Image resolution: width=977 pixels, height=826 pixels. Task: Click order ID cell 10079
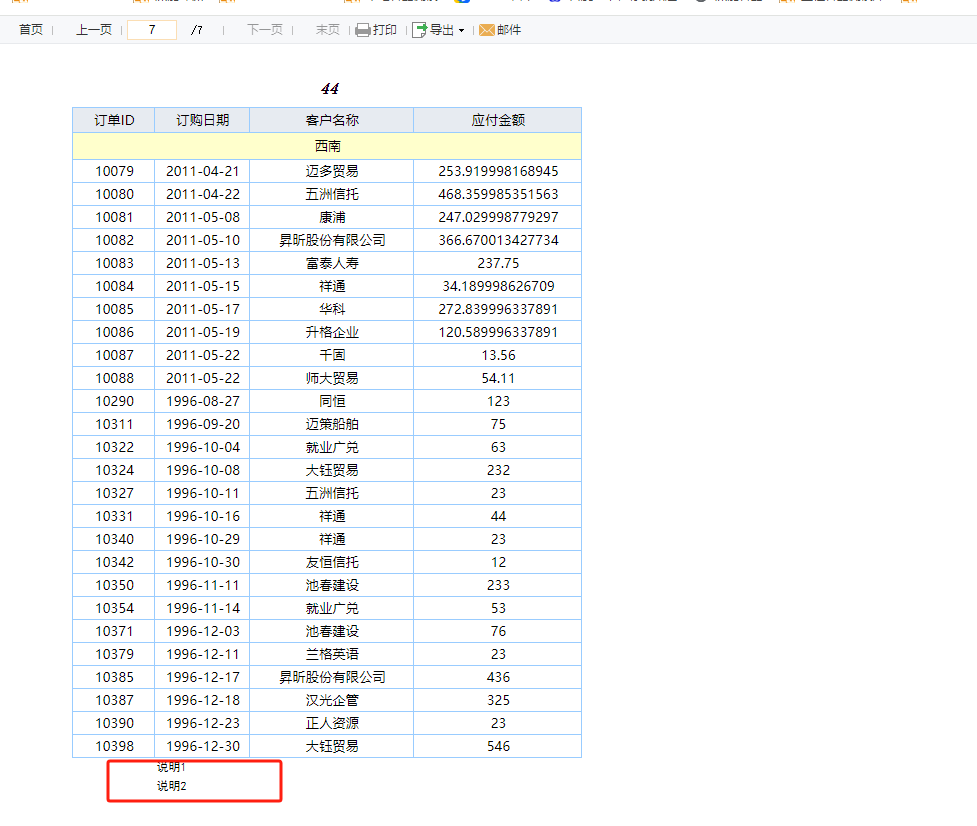114,171
